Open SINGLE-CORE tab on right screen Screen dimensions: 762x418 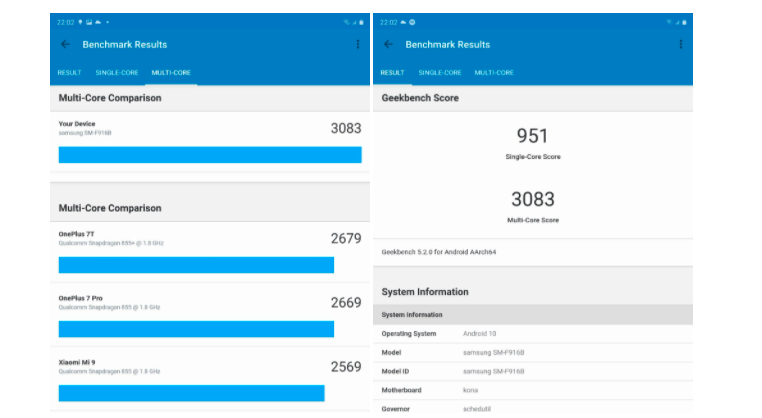pyautogui.click(x=440, y=73)
